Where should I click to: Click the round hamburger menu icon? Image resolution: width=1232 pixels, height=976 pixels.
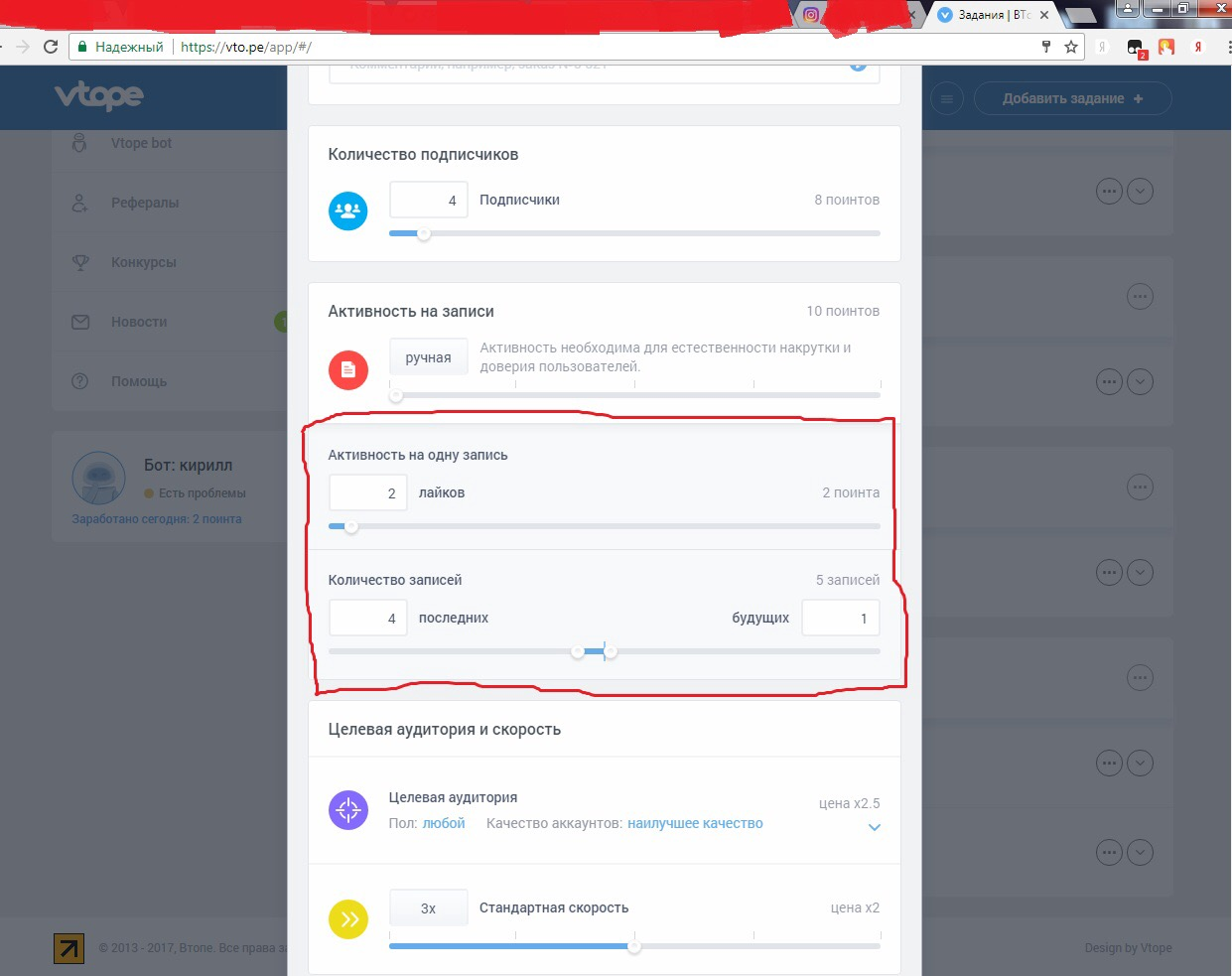tap(947, 98)
